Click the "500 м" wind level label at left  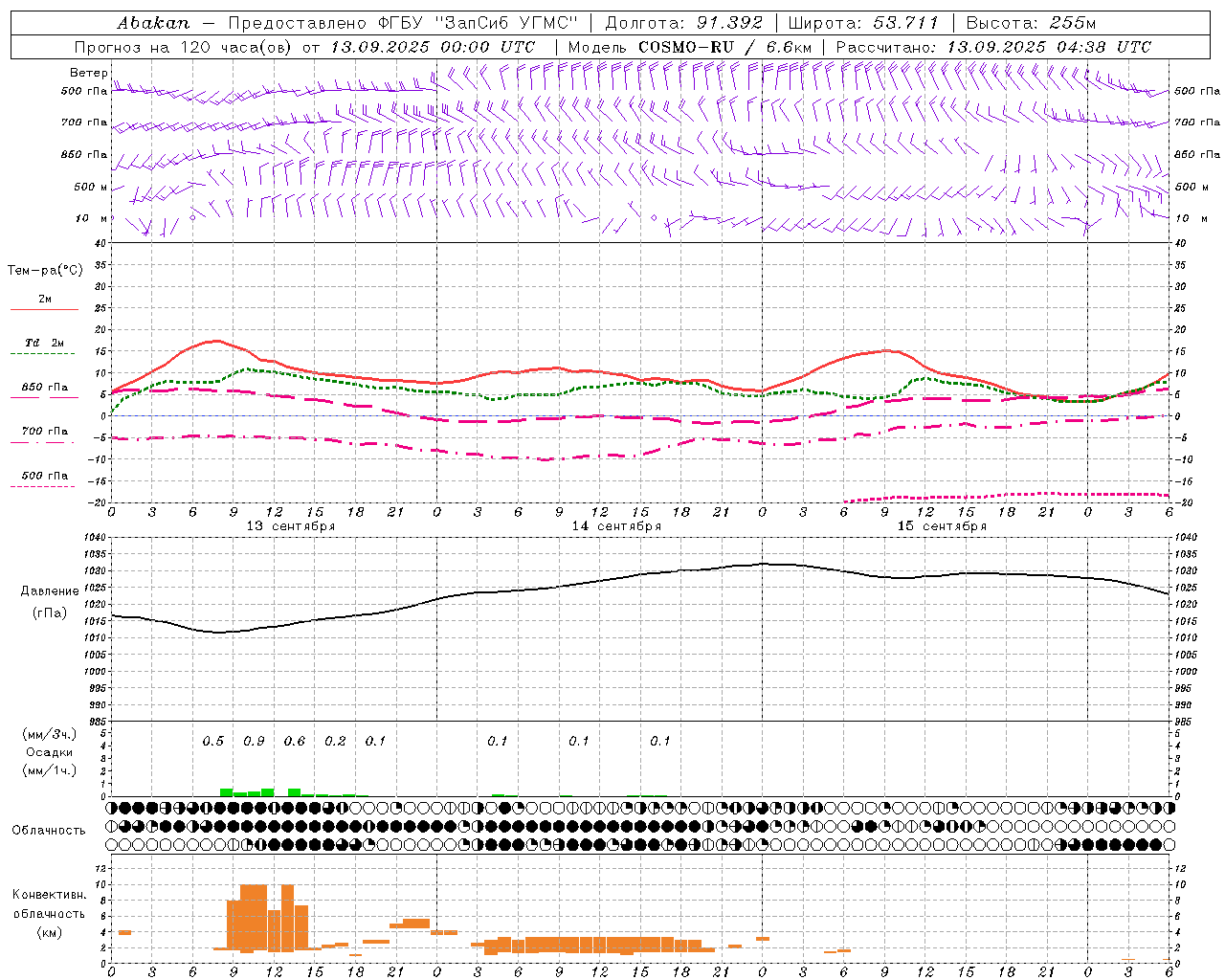tap(91, 187)
